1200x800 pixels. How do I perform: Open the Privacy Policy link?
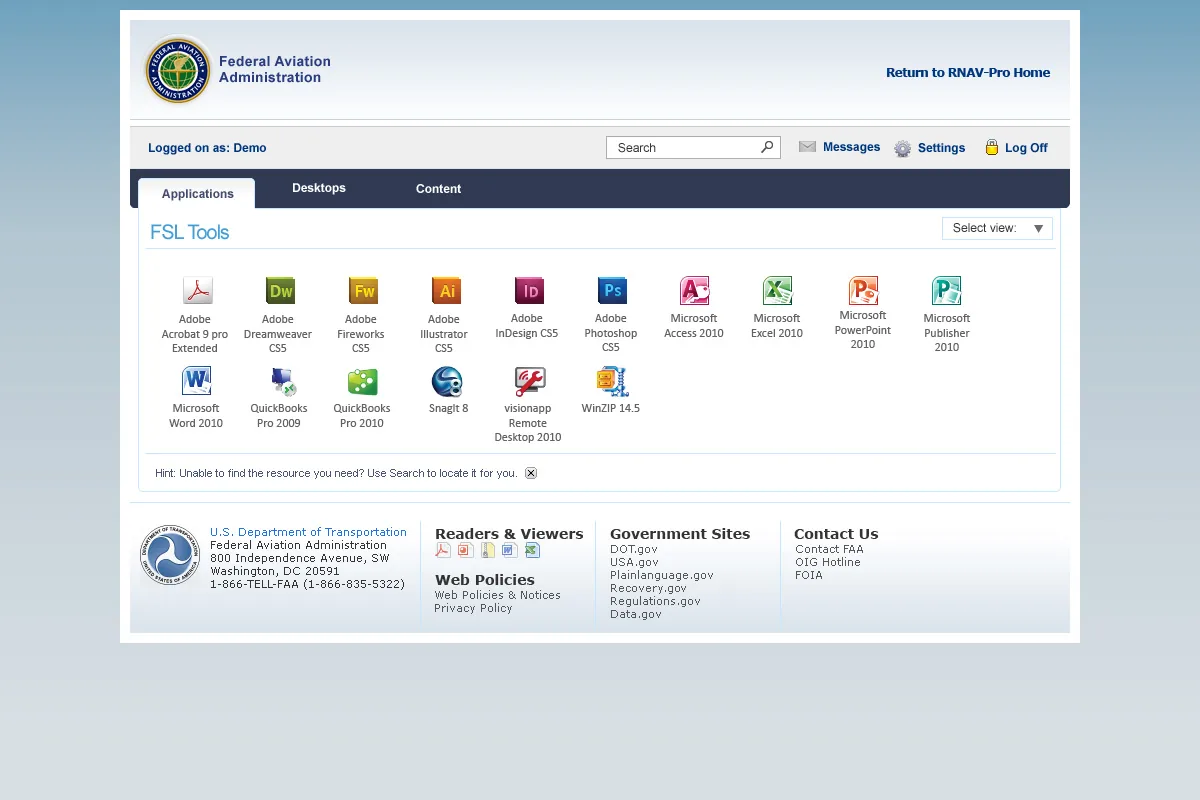click(473, 608)
